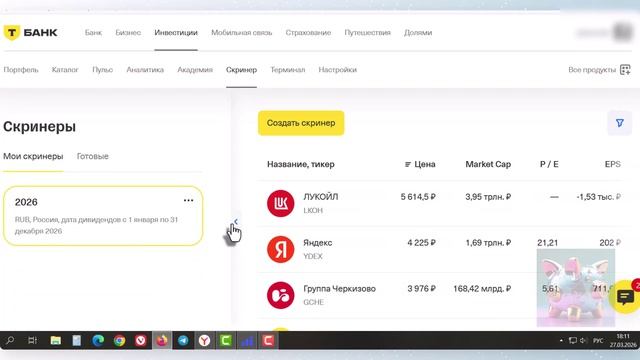
Task: Switch to the Каталог tab
Action: tap(65, 70)
